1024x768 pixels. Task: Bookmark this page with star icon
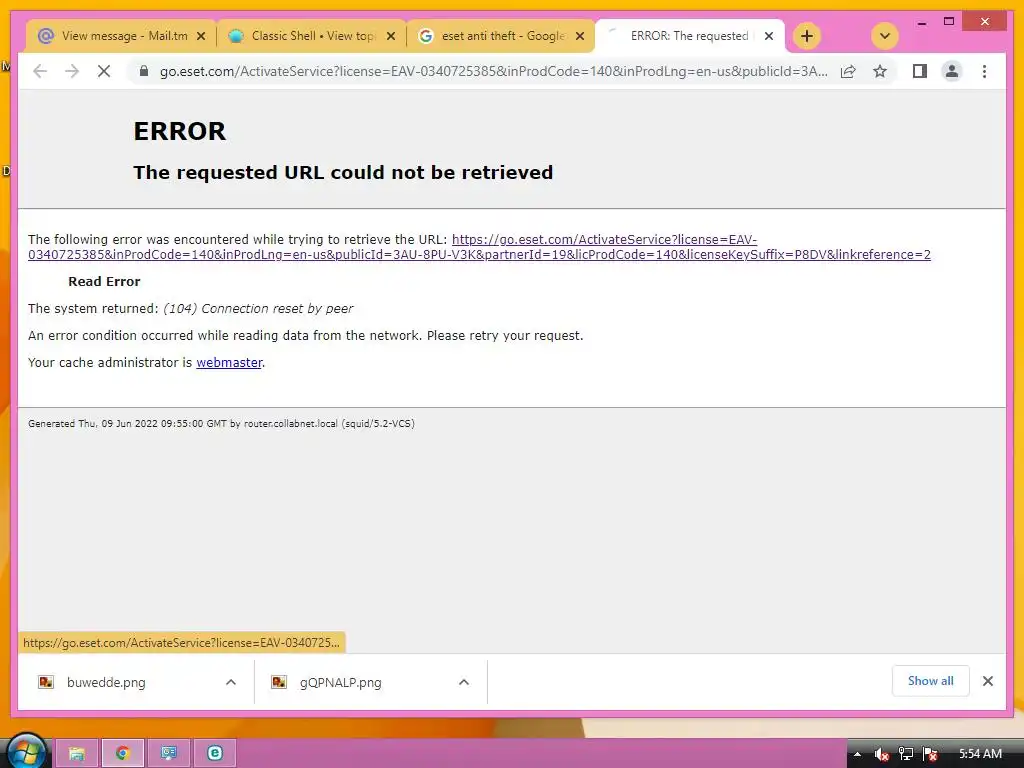[x=880, y=71]
